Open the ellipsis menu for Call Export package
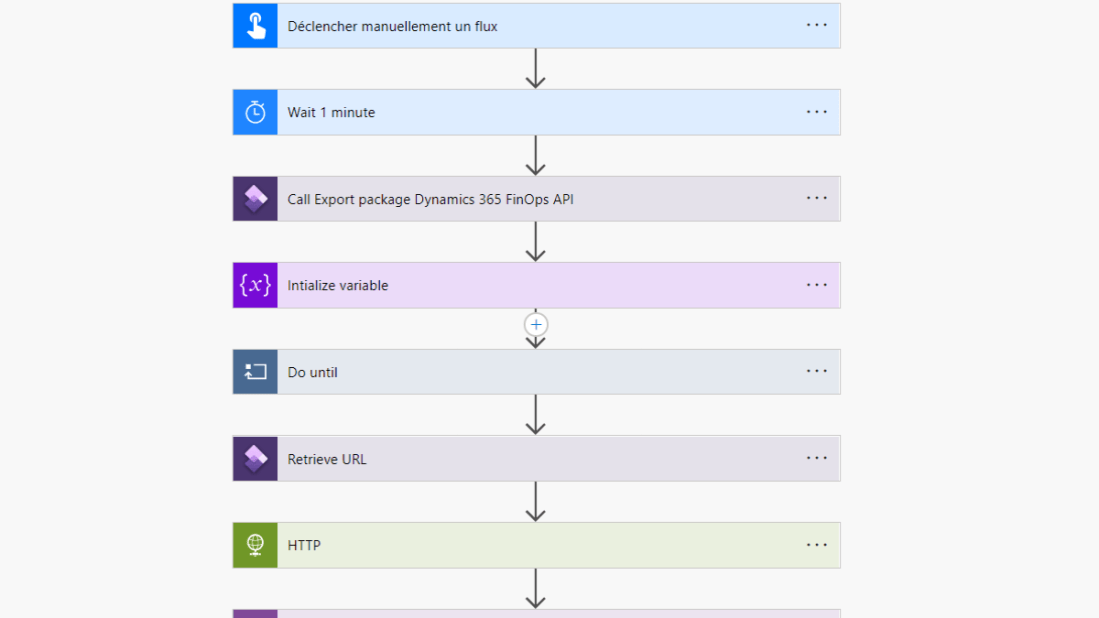1099x618 pixels. tap(817, 198)
